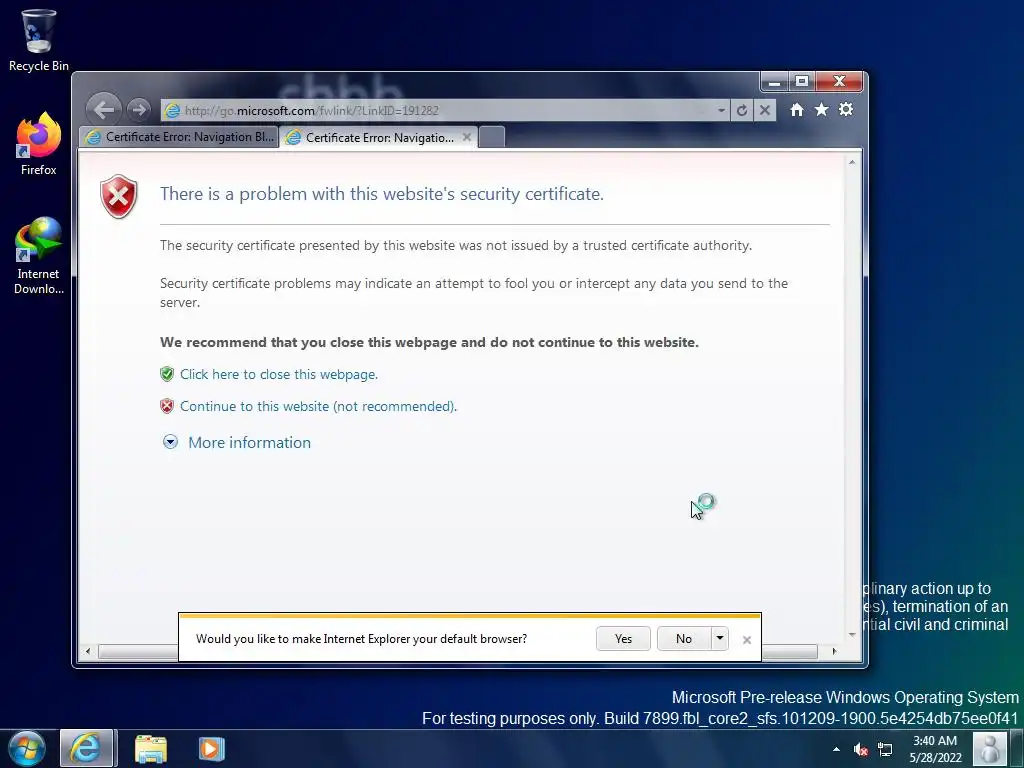Click No in default browser prompt

coord(684,639)
